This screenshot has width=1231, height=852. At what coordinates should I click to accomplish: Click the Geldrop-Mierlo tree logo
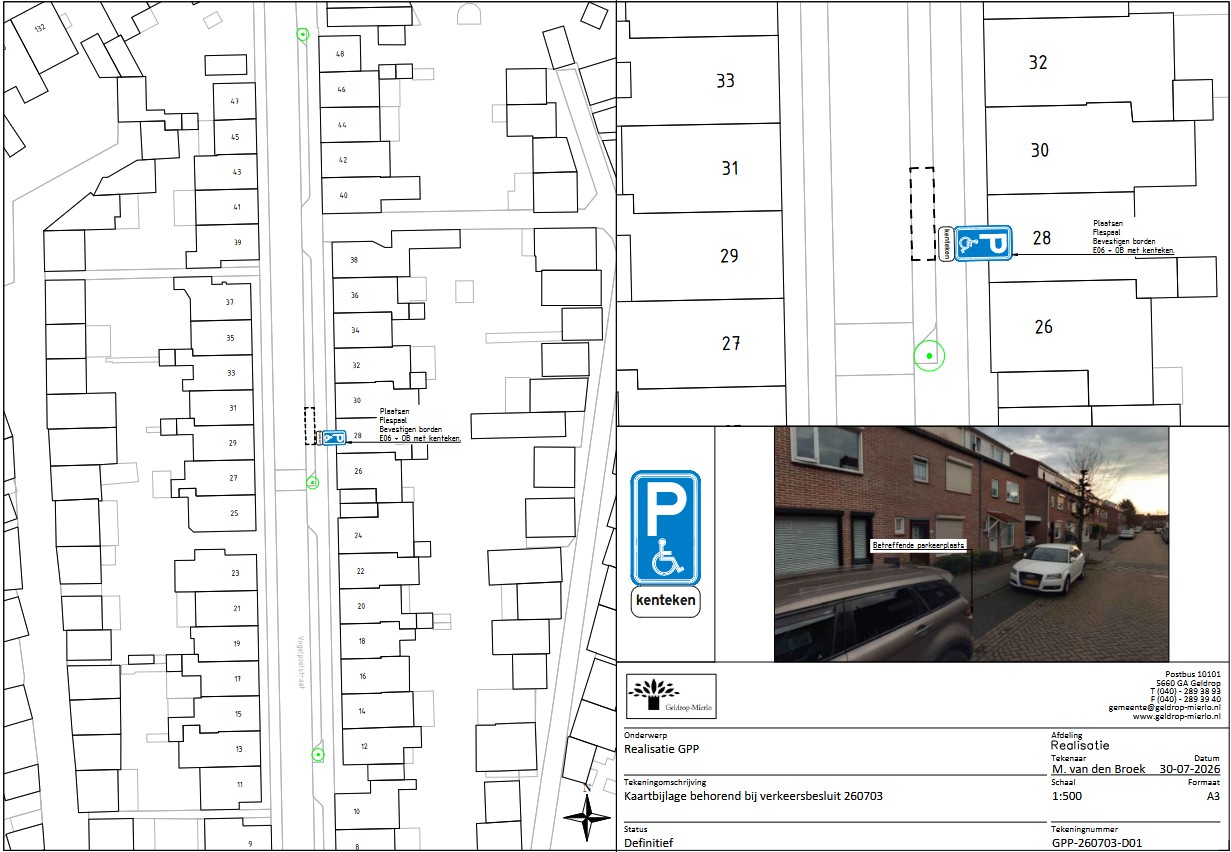[671, 696]
